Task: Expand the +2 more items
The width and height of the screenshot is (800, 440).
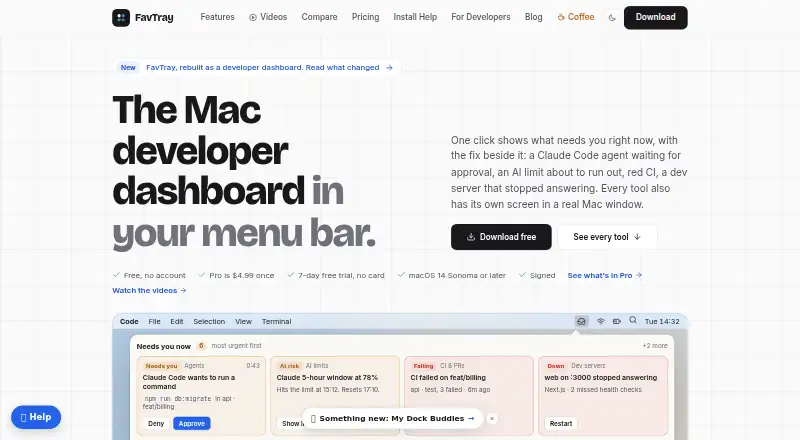Action: click(655, 346)
